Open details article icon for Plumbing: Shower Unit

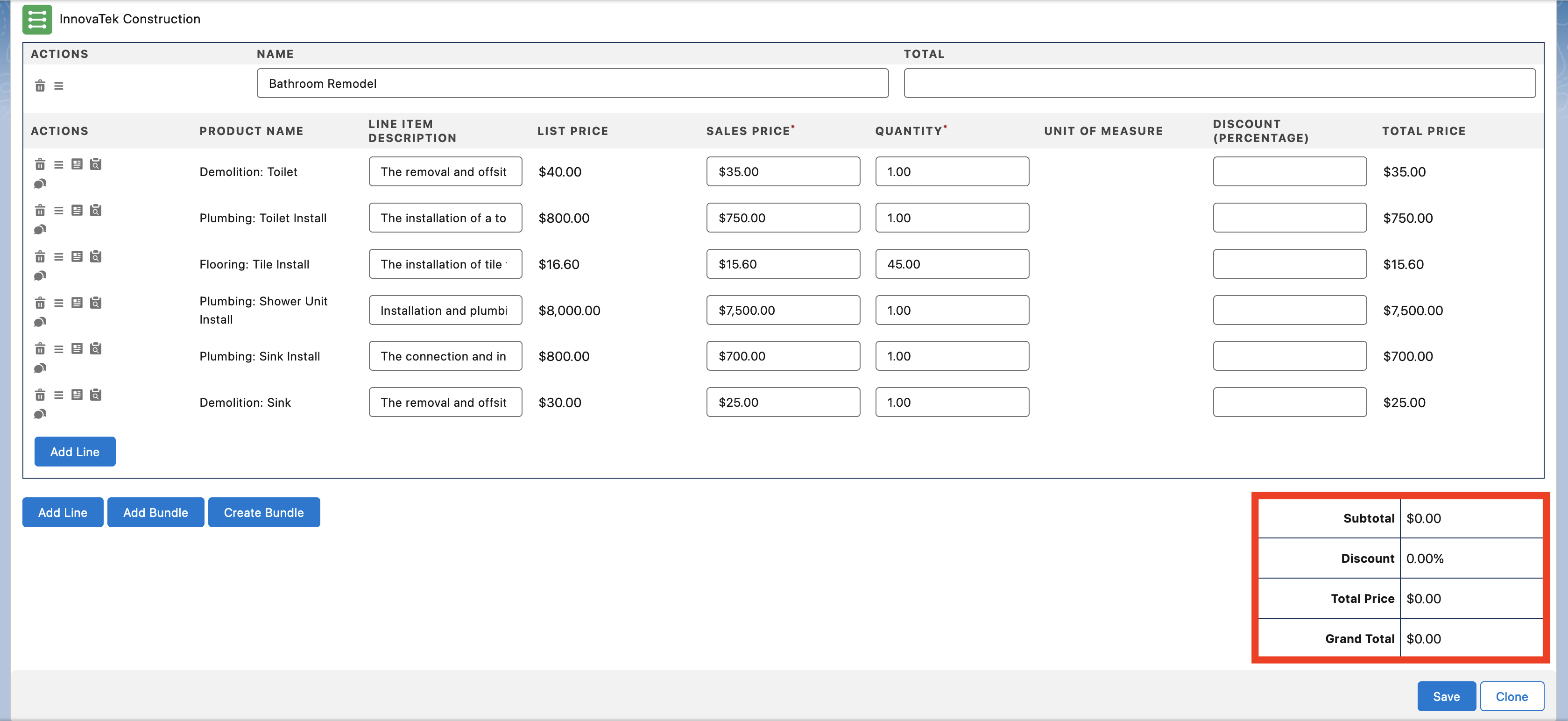77,303
